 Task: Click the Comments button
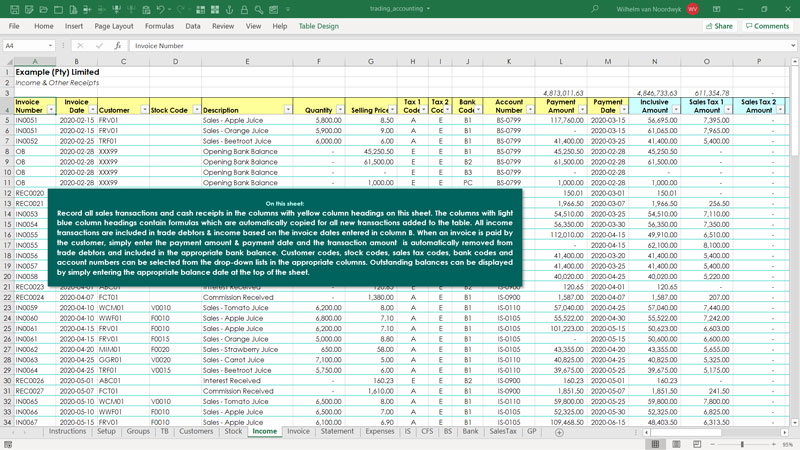767,26
